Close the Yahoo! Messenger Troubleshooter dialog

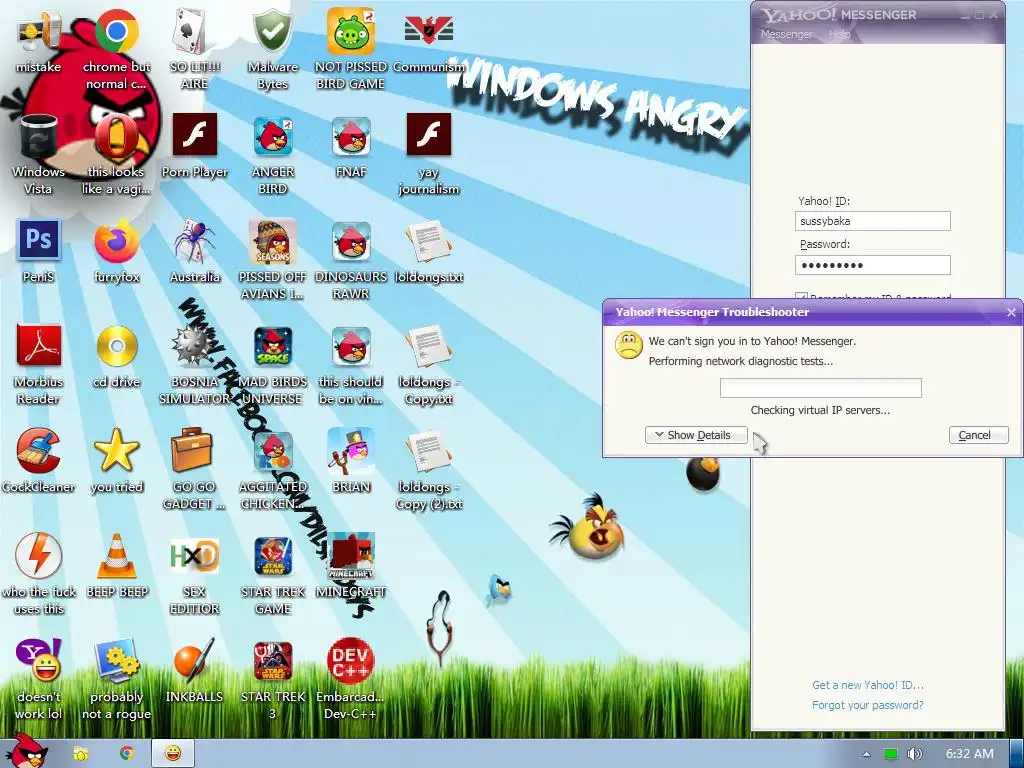click(x=1011, y=312)
